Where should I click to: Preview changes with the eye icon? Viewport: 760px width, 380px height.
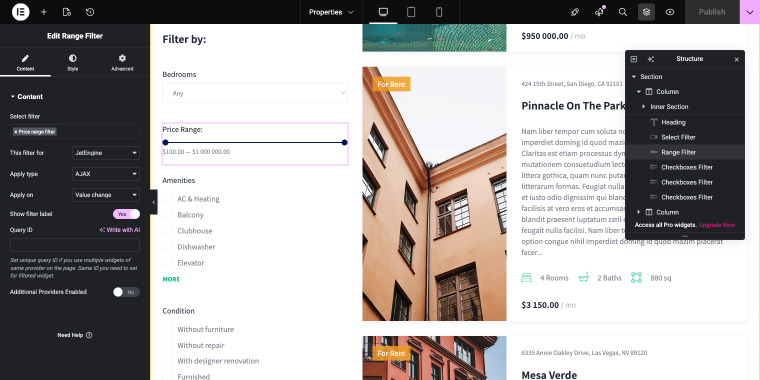tap(670, 12)
